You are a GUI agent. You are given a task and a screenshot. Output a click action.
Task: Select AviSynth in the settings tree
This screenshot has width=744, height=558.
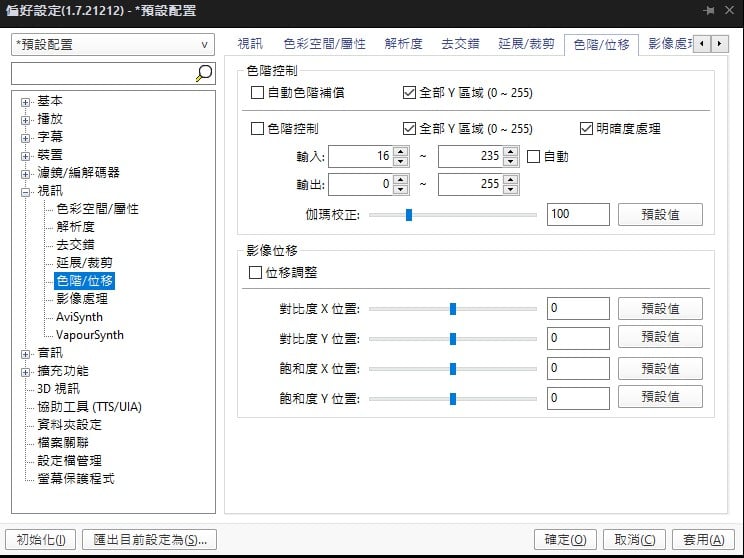(x=80, y=317)
